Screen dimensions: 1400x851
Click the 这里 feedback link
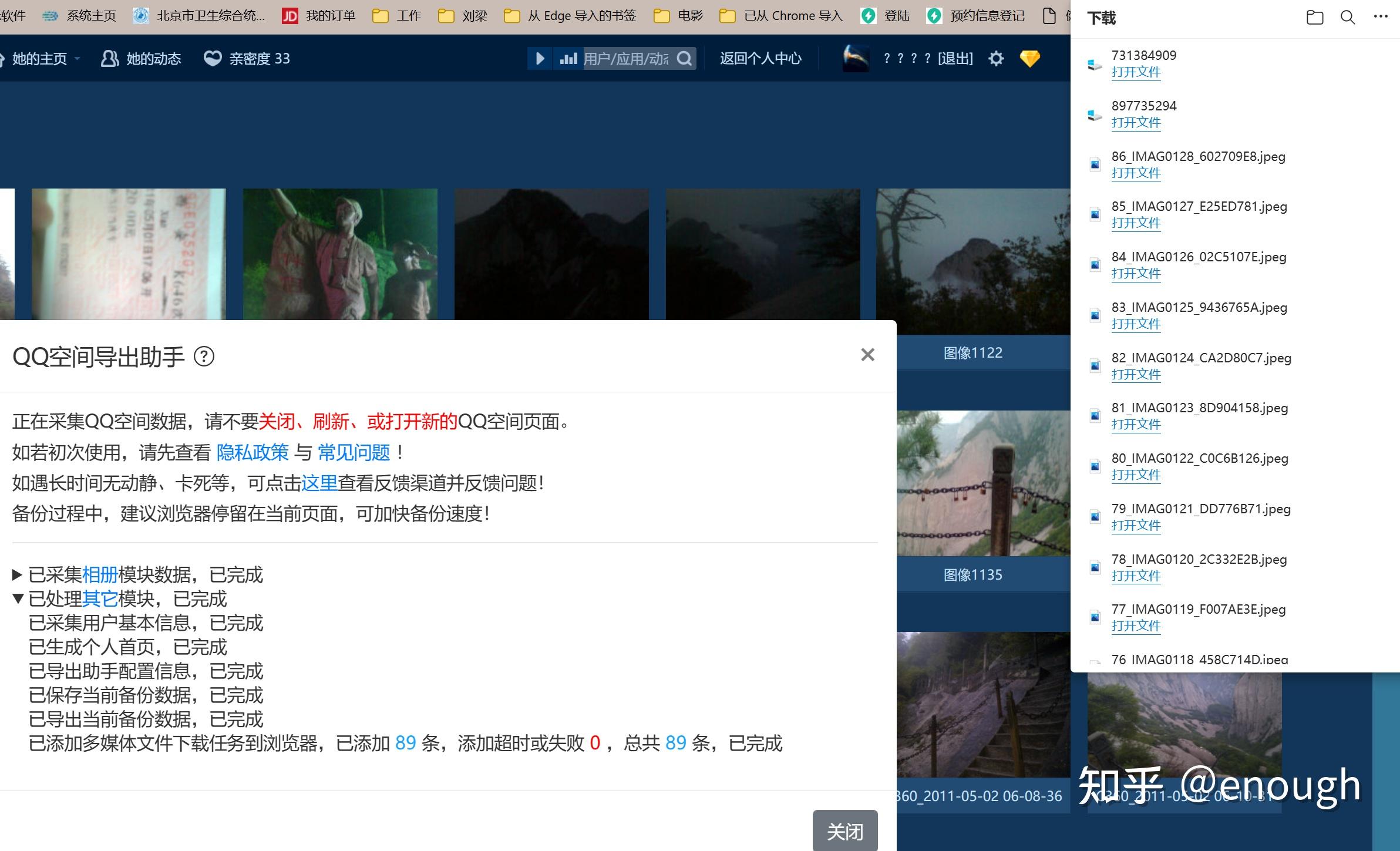[x=319, y=483]
